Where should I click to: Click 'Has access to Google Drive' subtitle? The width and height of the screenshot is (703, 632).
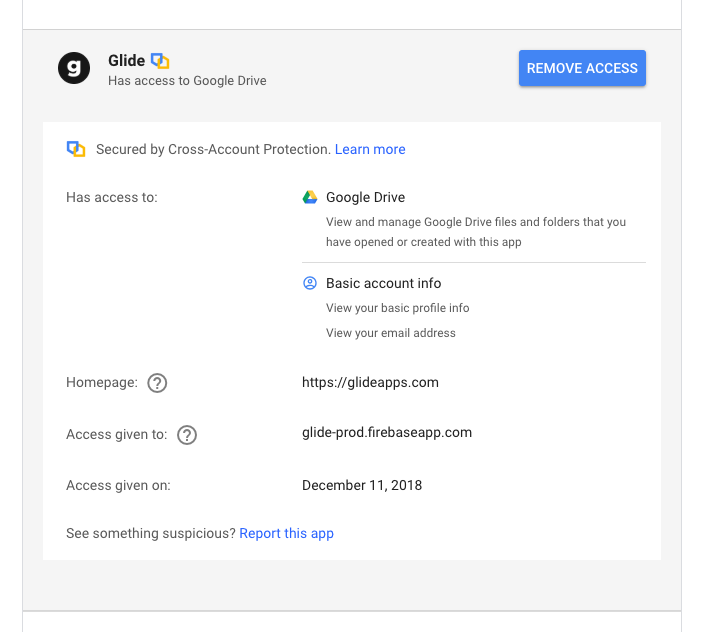click(x=187, y=81)
